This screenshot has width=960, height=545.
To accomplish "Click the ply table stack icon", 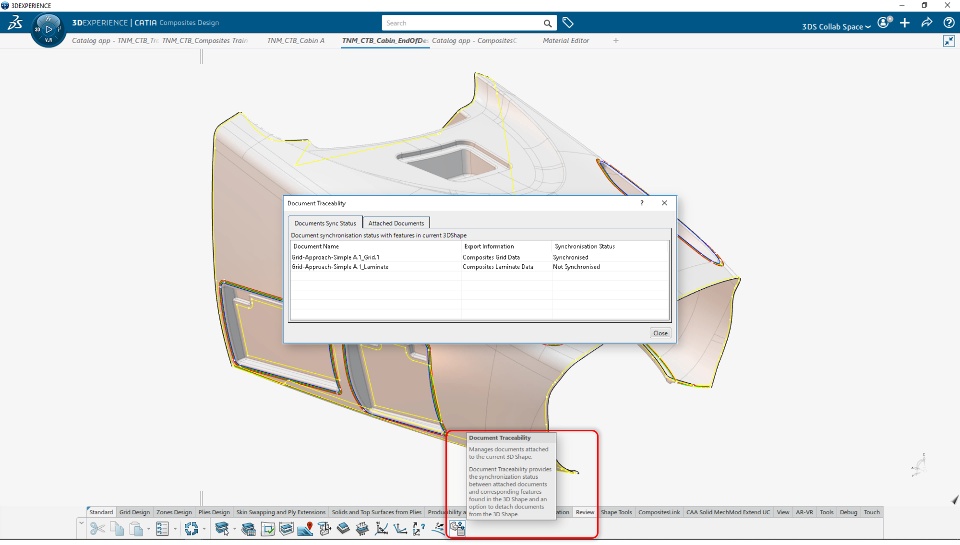I will point(249,528).
